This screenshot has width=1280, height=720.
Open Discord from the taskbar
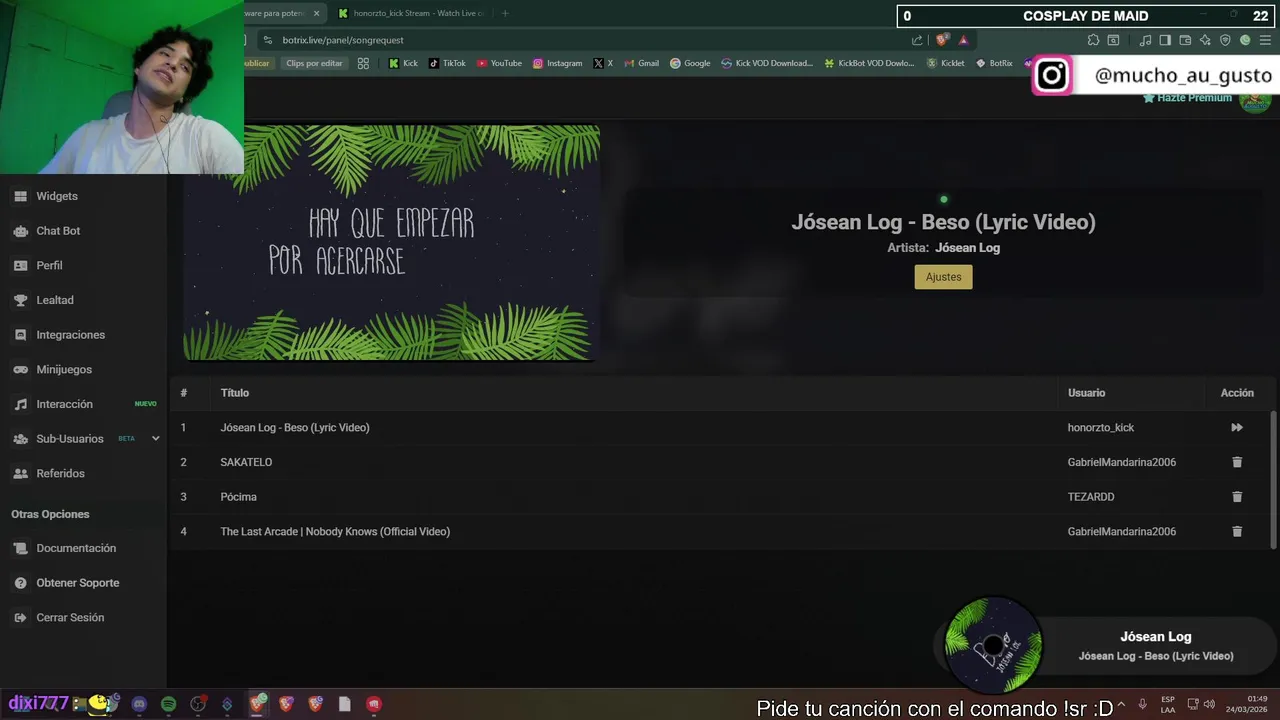pos(139,704)
